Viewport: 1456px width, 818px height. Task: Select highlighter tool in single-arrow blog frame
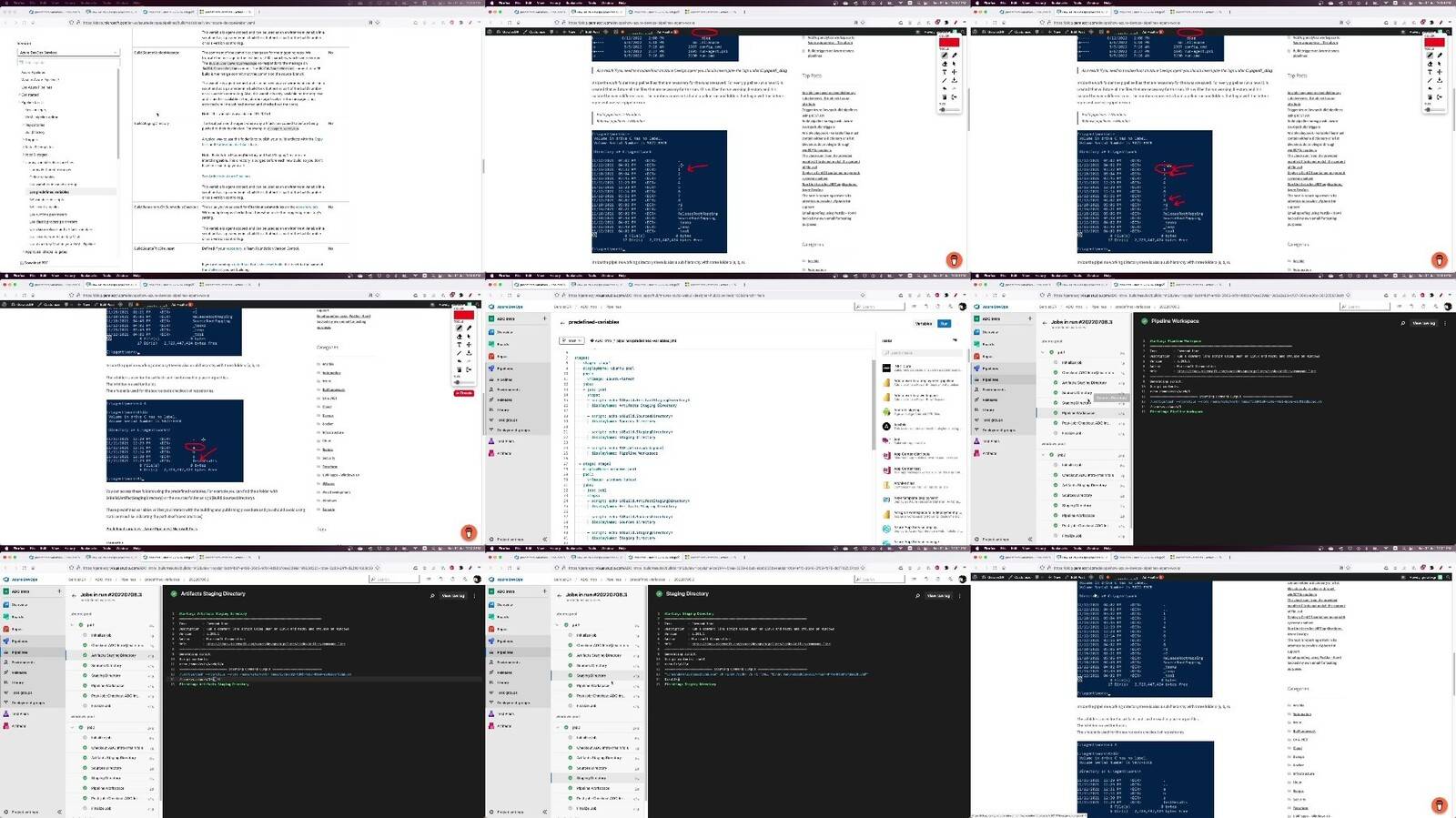[954, 56]
